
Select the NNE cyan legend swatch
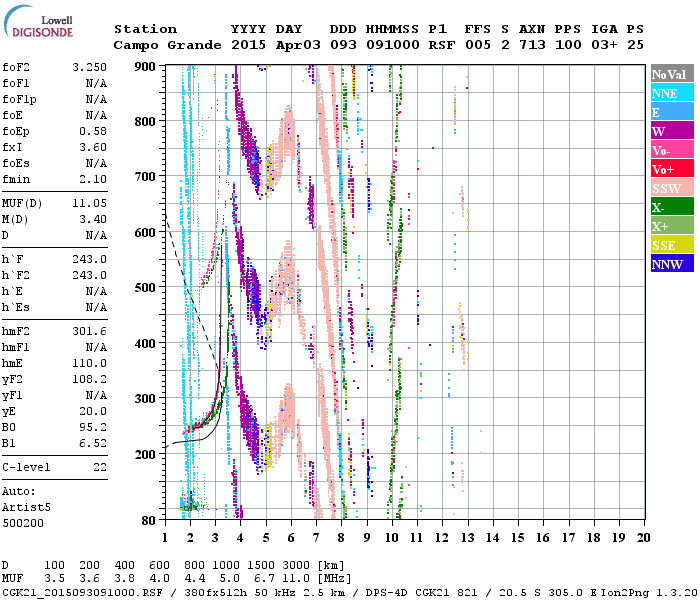coord(672,93)
